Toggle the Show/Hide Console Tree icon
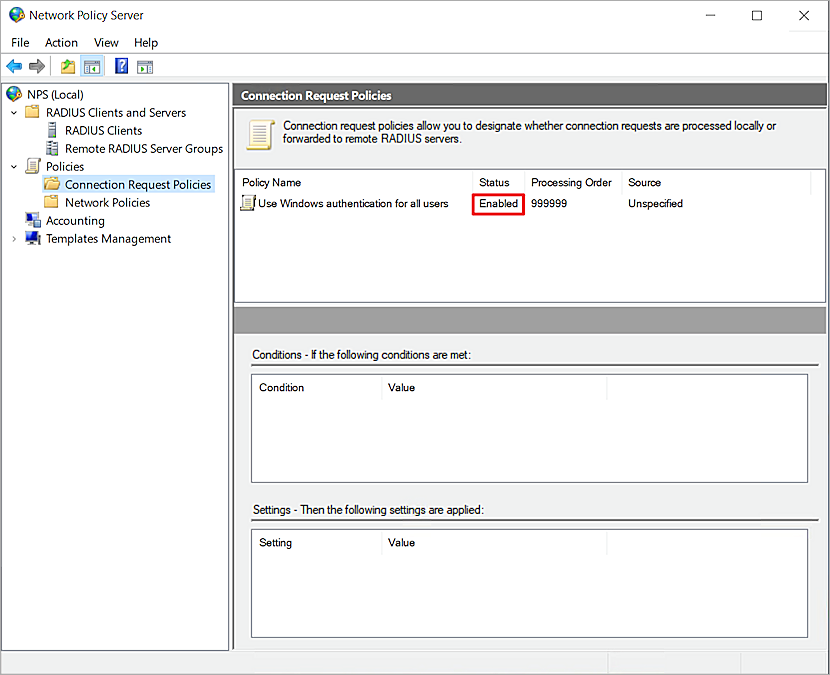 [x=92, y=66]
